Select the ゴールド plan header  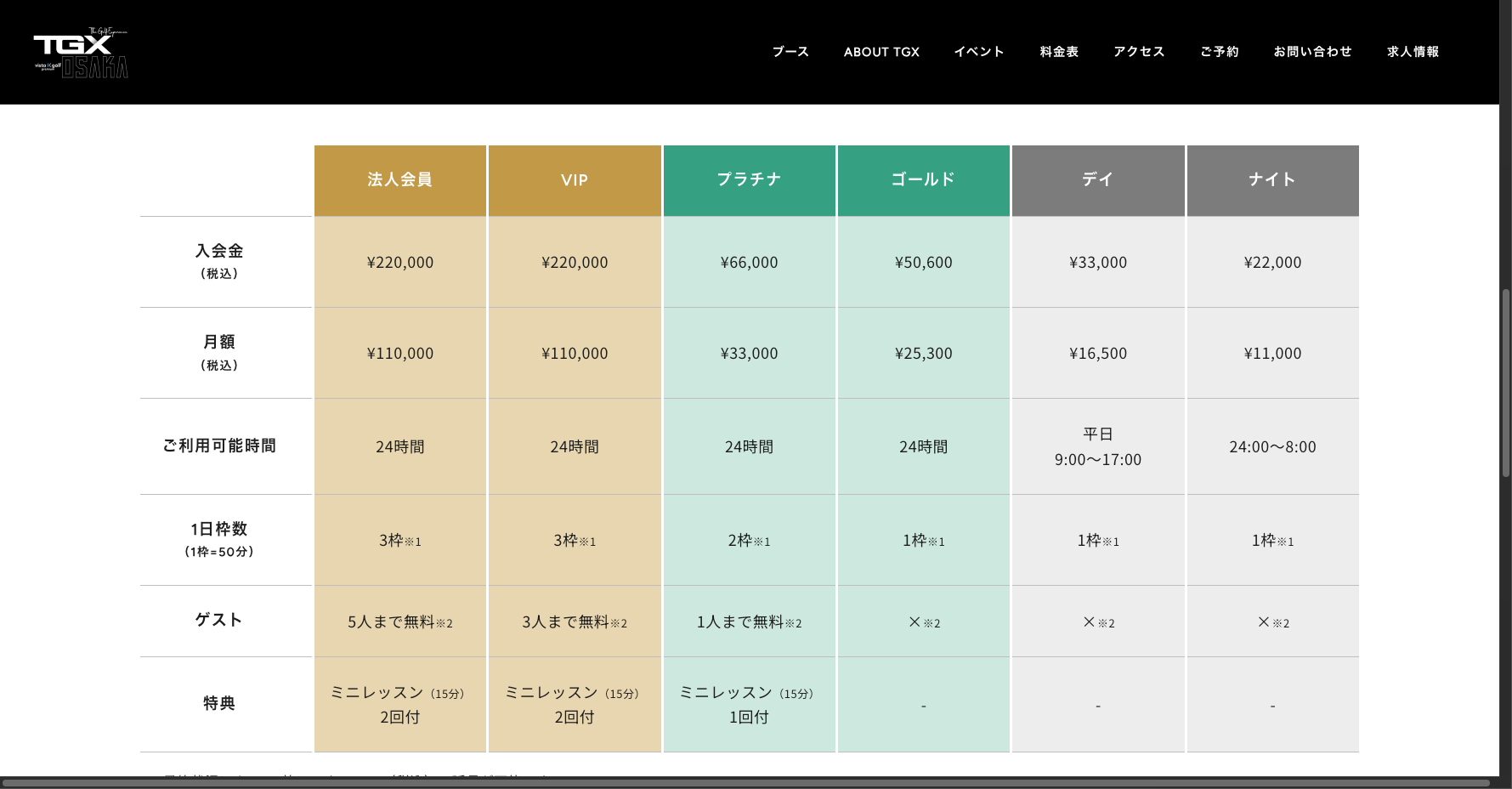[x=923, y=180]
